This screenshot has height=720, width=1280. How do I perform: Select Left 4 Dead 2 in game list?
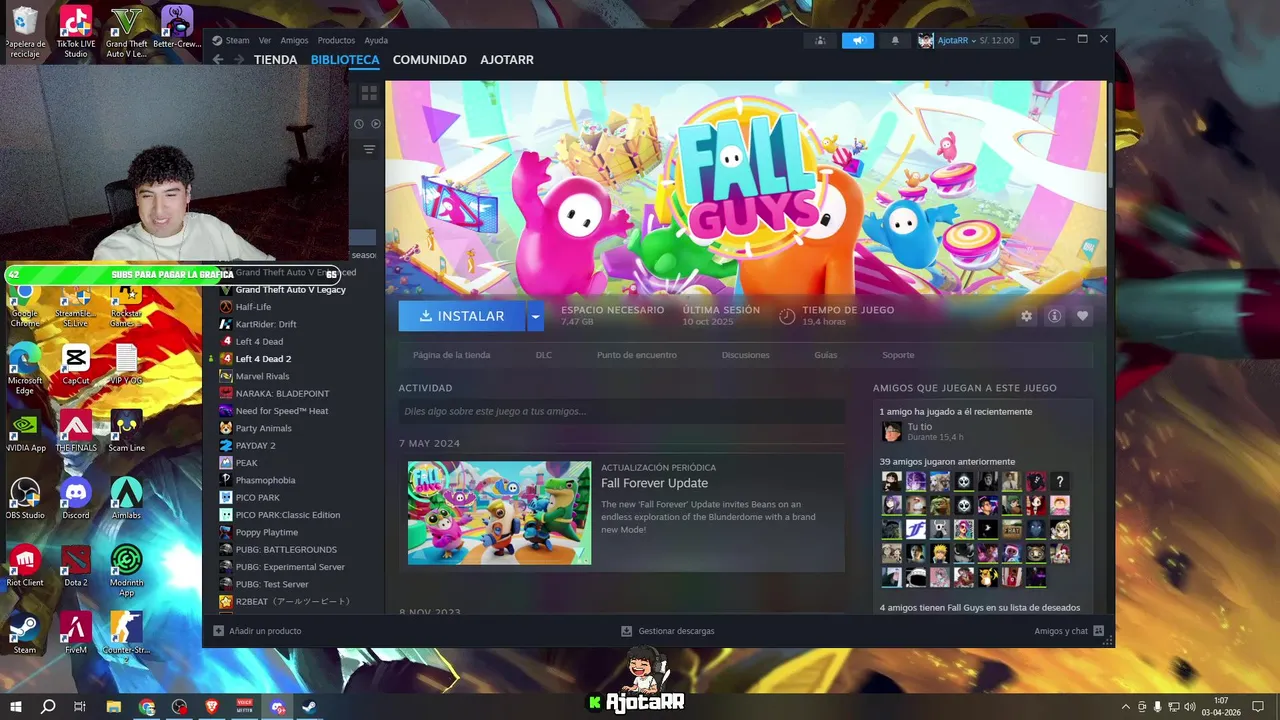pyautogui.click(x=263, y=359)
